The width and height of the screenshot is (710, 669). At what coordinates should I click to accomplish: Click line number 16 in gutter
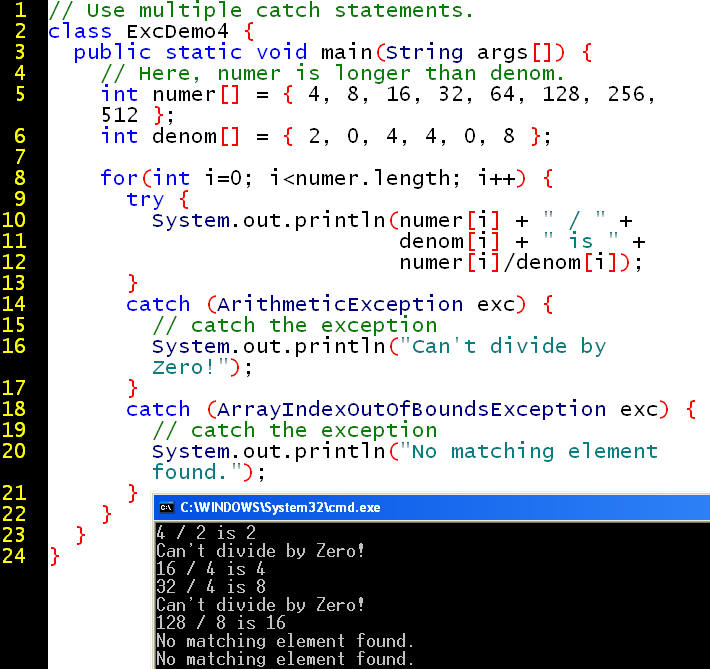coord(14,346)
